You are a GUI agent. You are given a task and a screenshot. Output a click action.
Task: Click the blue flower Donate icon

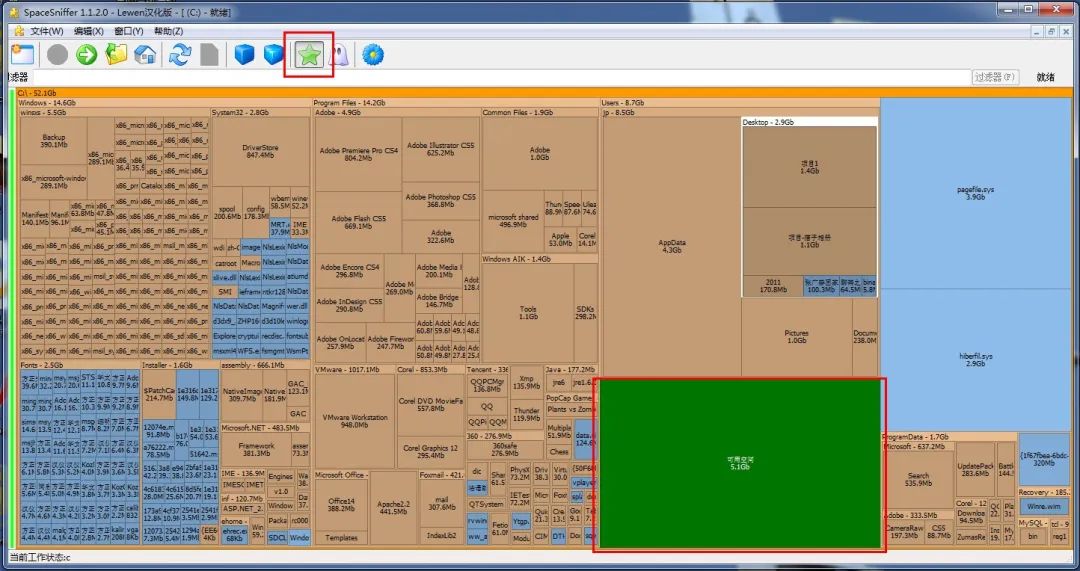point(372,55)
